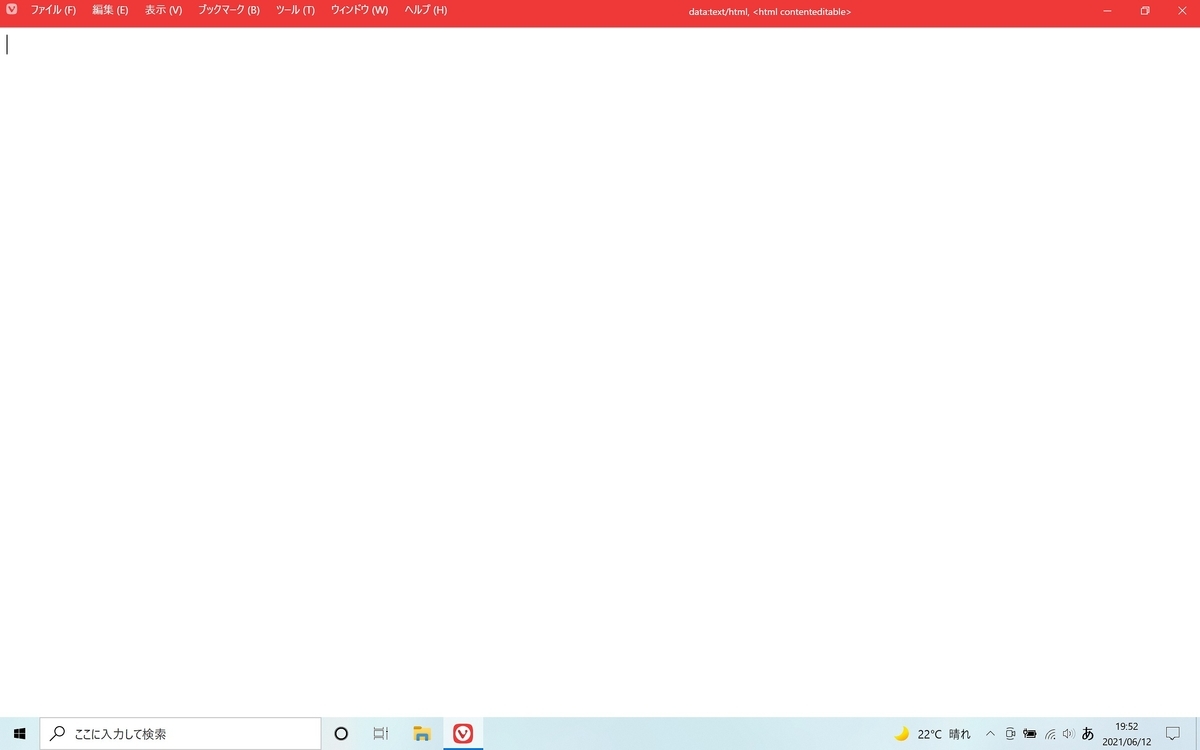Open the Vivaldi menu via its logo icon
This screenshot has height=750, width=1200.
pos(11,10)
